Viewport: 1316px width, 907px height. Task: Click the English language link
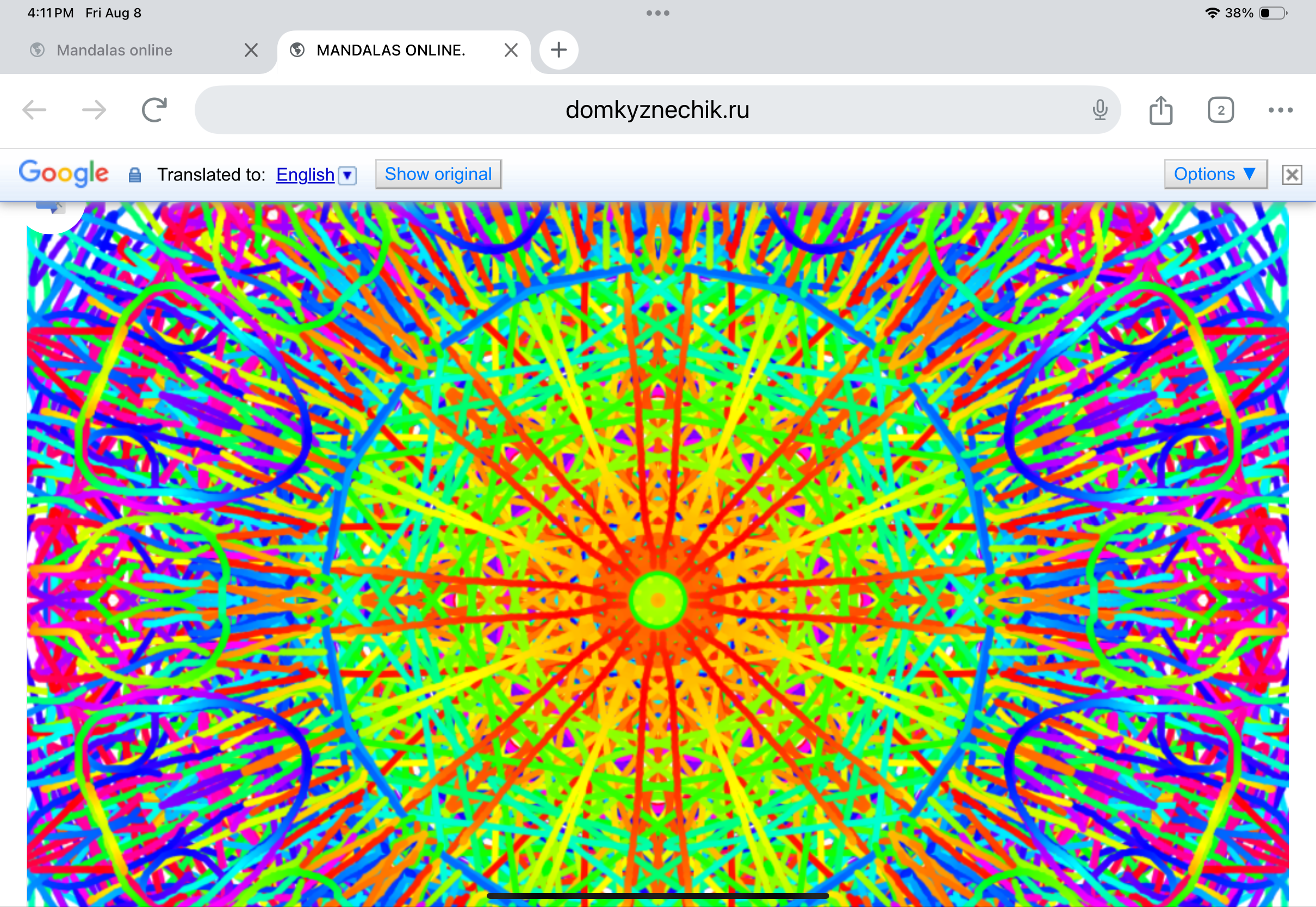pos(305,175)
